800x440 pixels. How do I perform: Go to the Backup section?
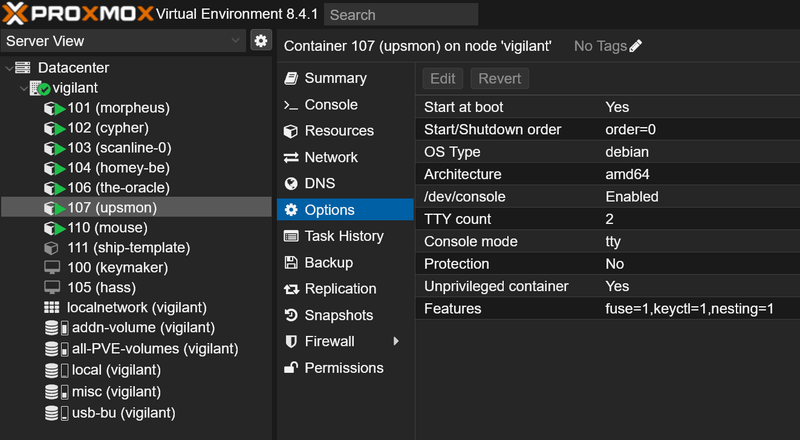pyautogui.click(x=328, y=262)
